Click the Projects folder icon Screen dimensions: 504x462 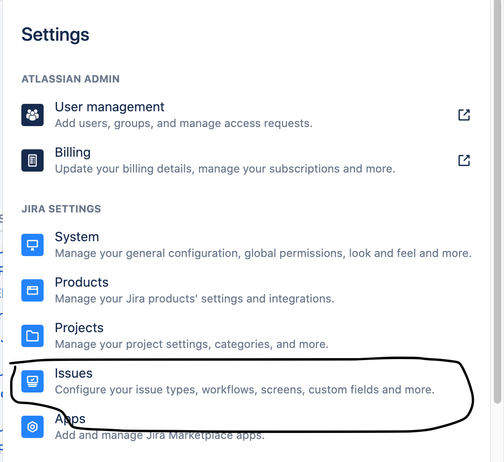pyautogui.click(x=32, y=336)
